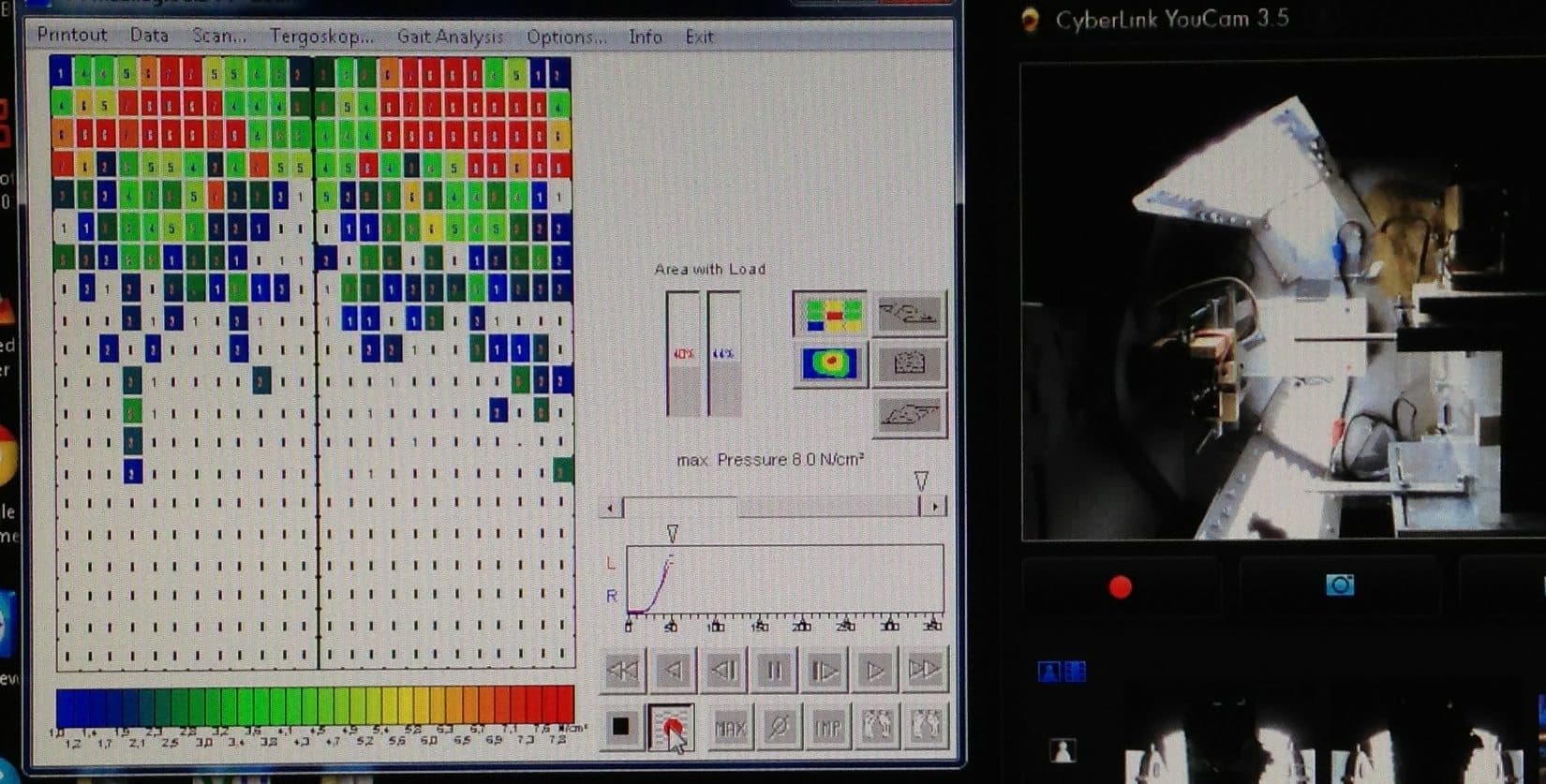Select the smoothed isobar pressure view icon
The image size is (1546, 784).
pyautogui.click(x=829, y=363)
